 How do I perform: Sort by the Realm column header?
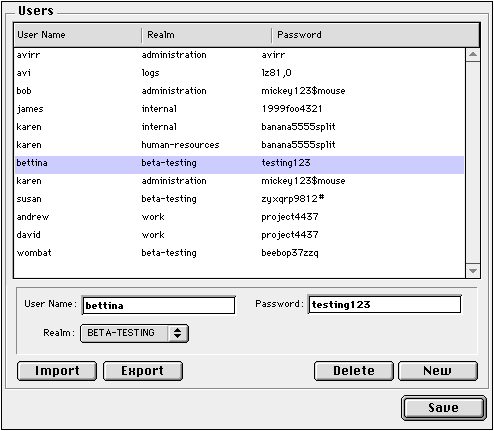[x=207, y=35]
